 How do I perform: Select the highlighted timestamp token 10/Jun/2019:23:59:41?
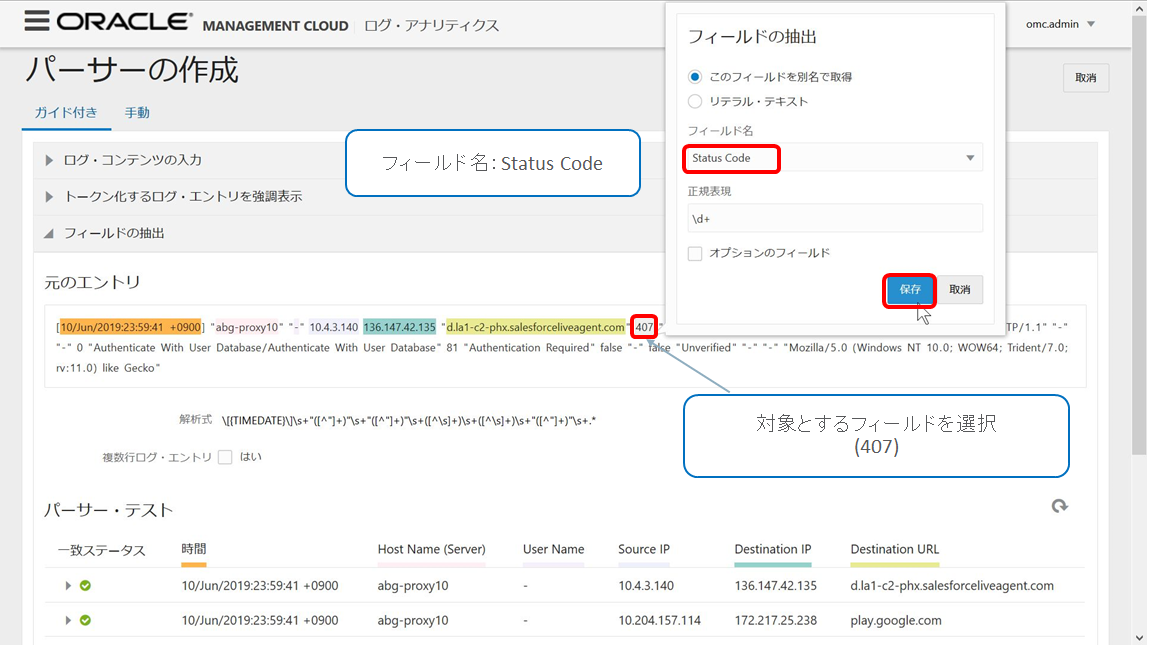point(130,327)
